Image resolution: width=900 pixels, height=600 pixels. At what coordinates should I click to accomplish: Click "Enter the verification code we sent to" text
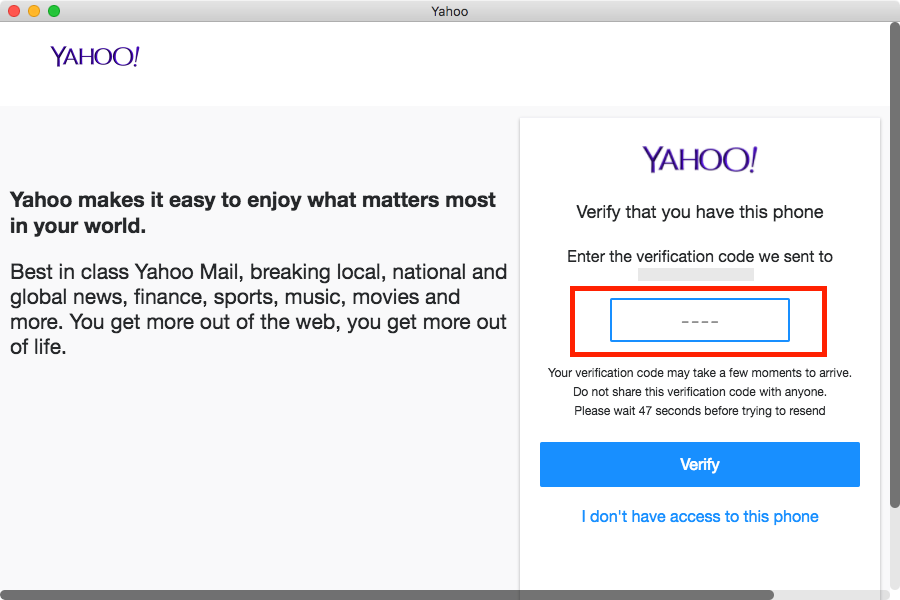click(700, 256)
